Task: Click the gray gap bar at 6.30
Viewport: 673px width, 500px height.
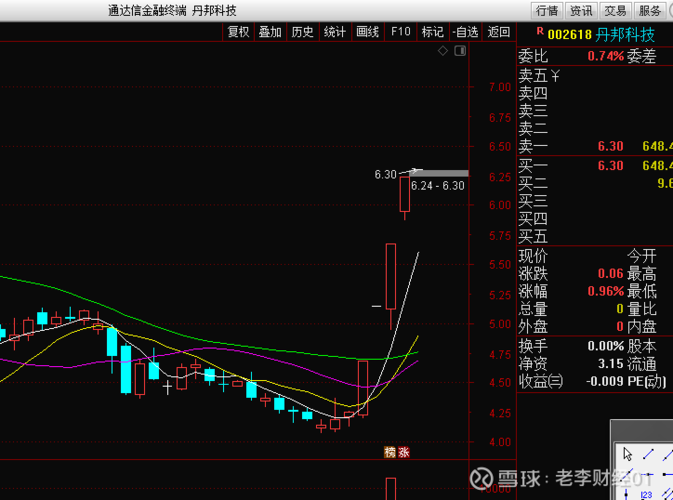Action: (439, 173)
